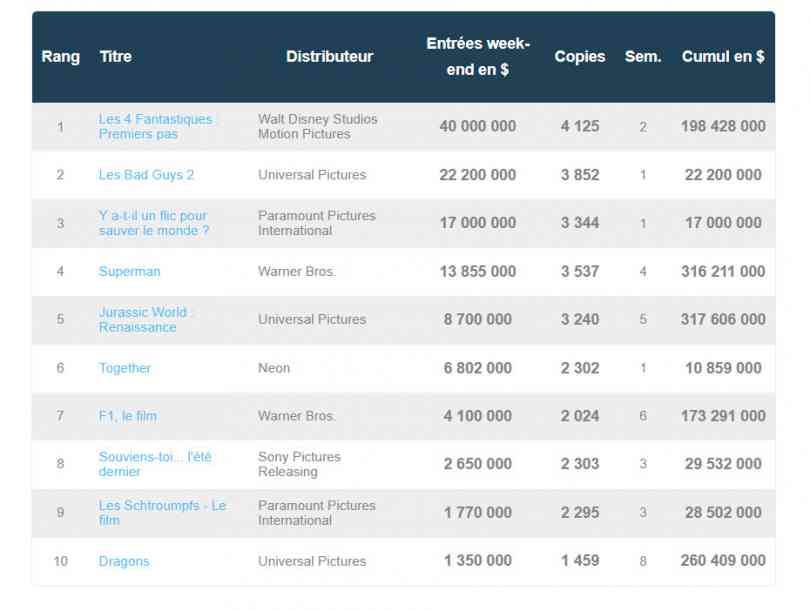Open the Jurassic World Renaissance link
This screenshot has height=611, width=810.
click(143, 320)
